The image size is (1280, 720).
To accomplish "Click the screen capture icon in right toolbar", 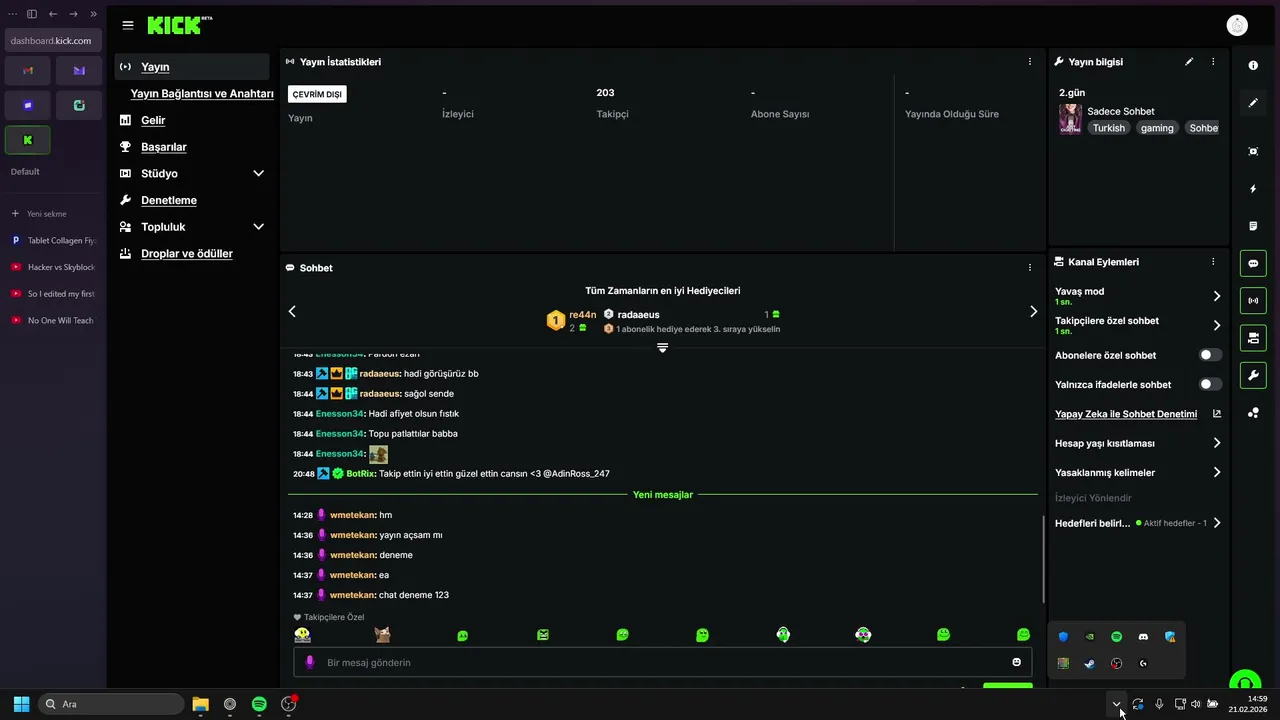I will [x=1253, y=151].
